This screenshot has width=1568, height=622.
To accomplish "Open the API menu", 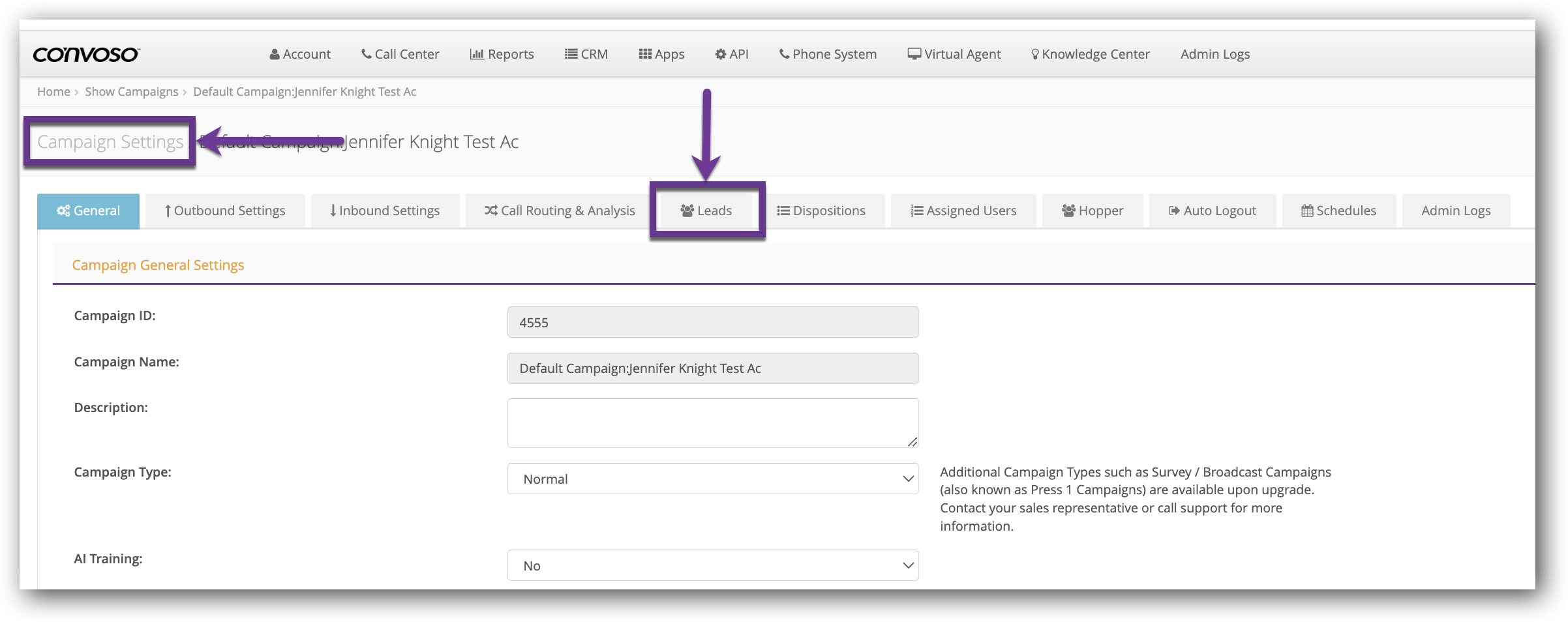I will coord(732,54).
